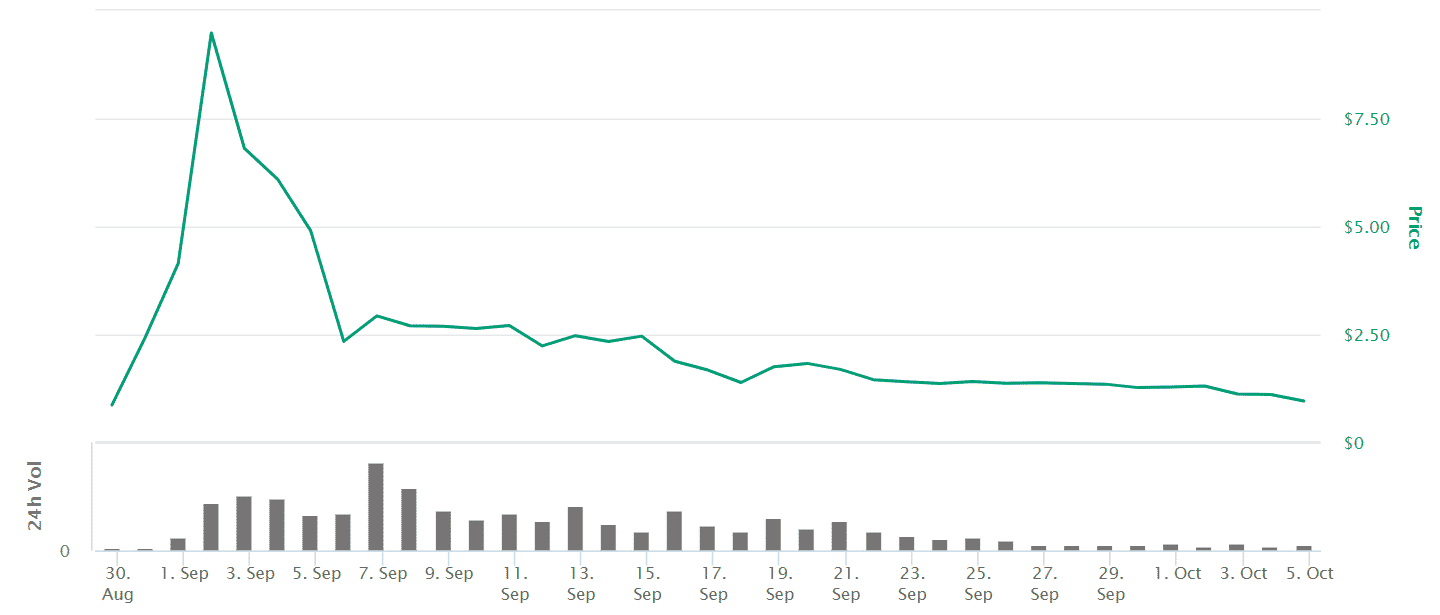Click the volume bar for 2 Sep
Image resolution: width=1440 pixels, height=615 pixels.
point(211,527)
